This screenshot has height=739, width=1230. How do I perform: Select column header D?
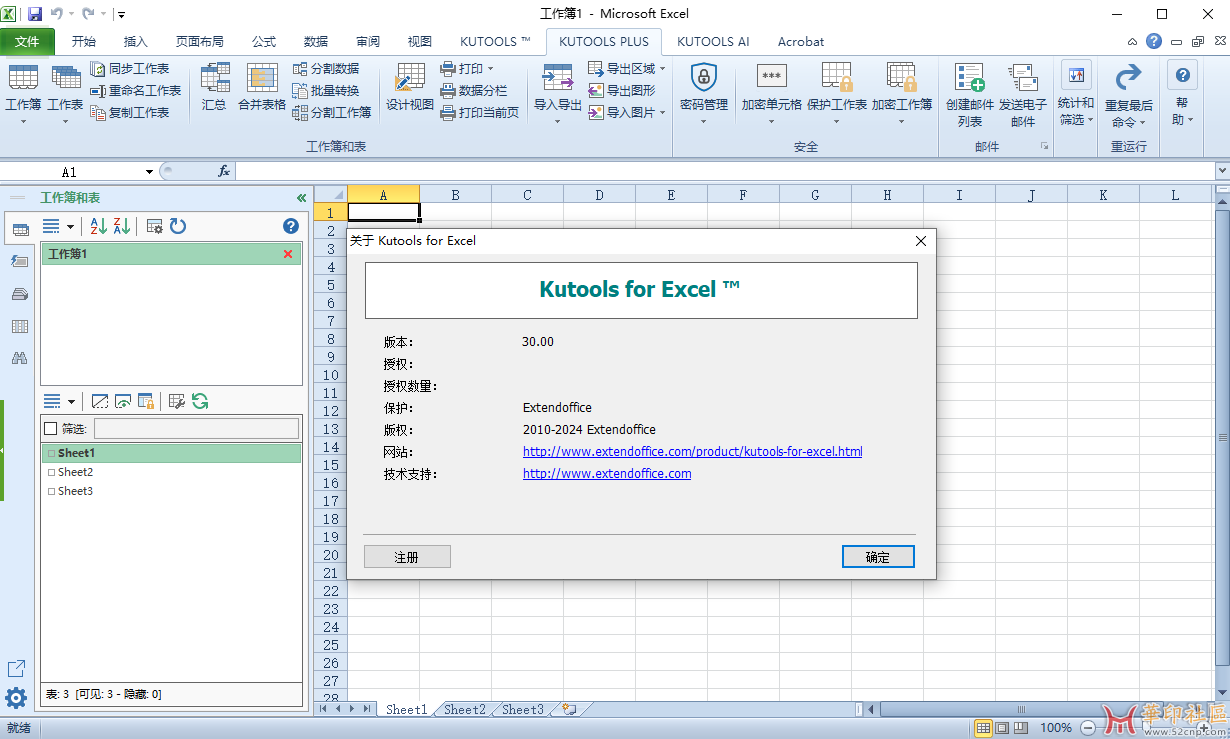point(599,195)
